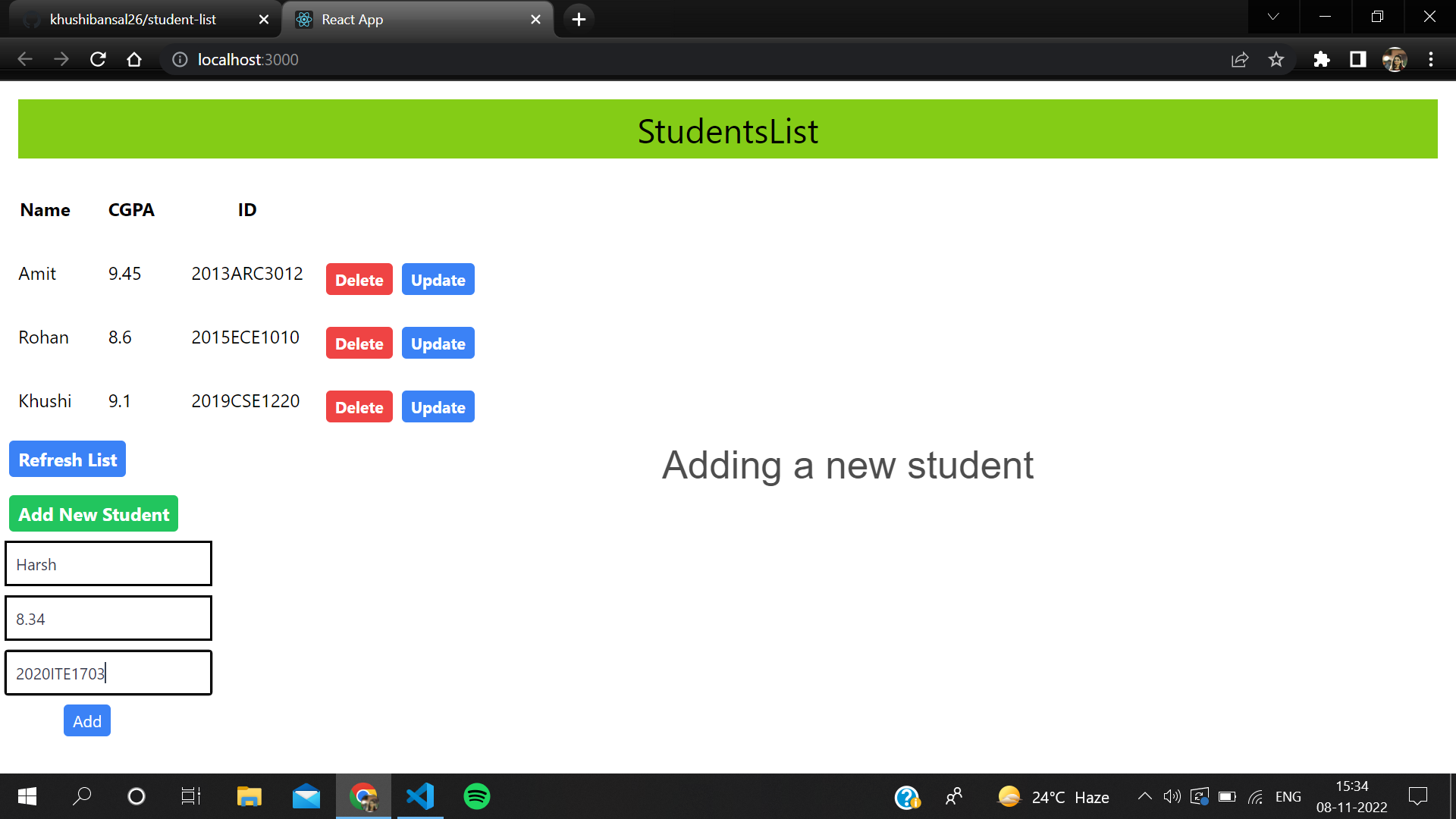Delete the student Khushi
1456x819 pixels.
point(359,406)
